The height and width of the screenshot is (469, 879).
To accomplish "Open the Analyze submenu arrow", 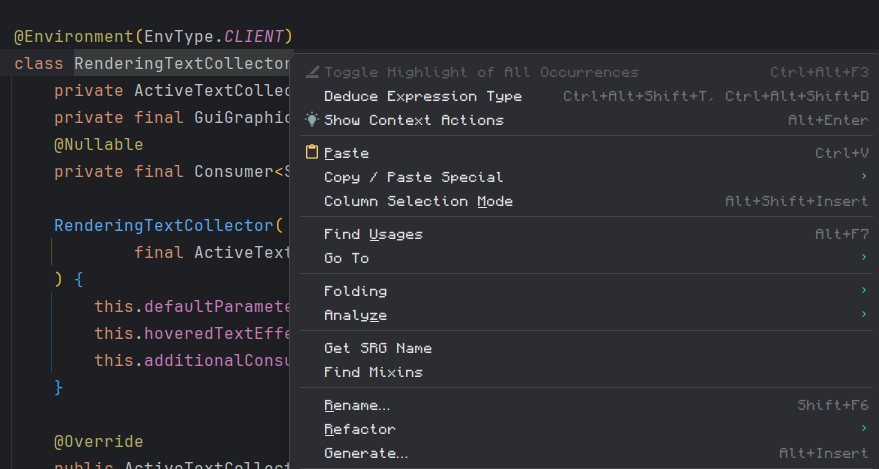I will pyautogui.click(x=863, y=315).
